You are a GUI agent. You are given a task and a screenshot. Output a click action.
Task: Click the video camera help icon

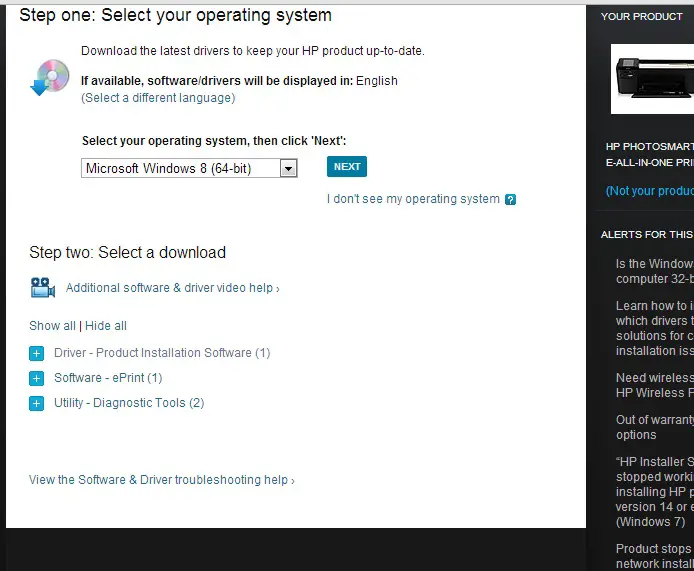coord(43,288)
